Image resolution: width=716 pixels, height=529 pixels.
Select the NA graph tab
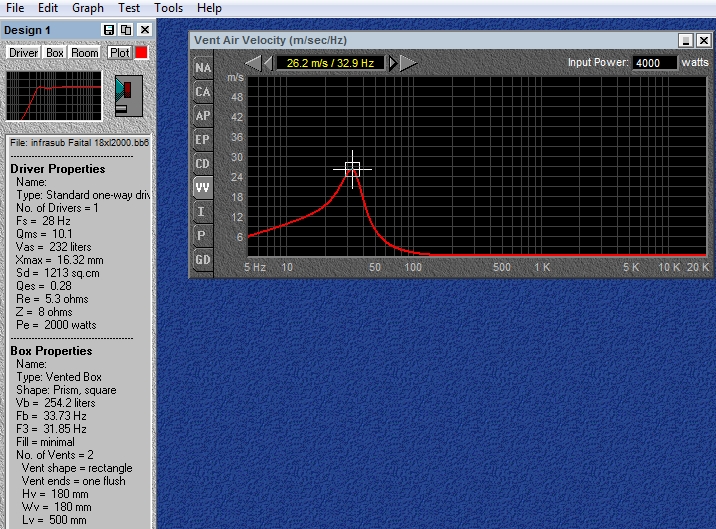[x=203, y=68]
